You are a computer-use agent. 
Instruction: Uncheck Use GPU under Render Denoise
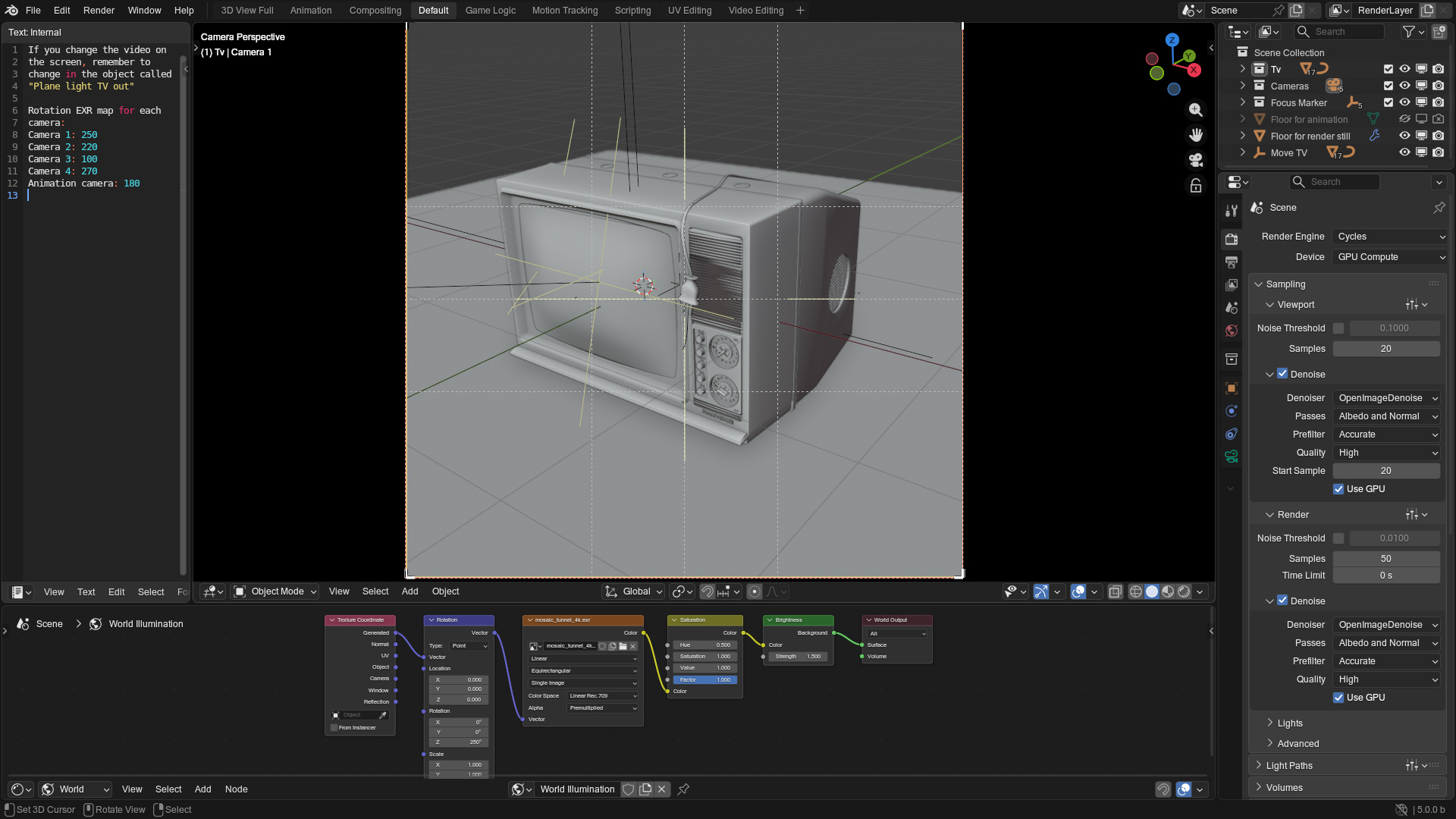(1338, 698)
